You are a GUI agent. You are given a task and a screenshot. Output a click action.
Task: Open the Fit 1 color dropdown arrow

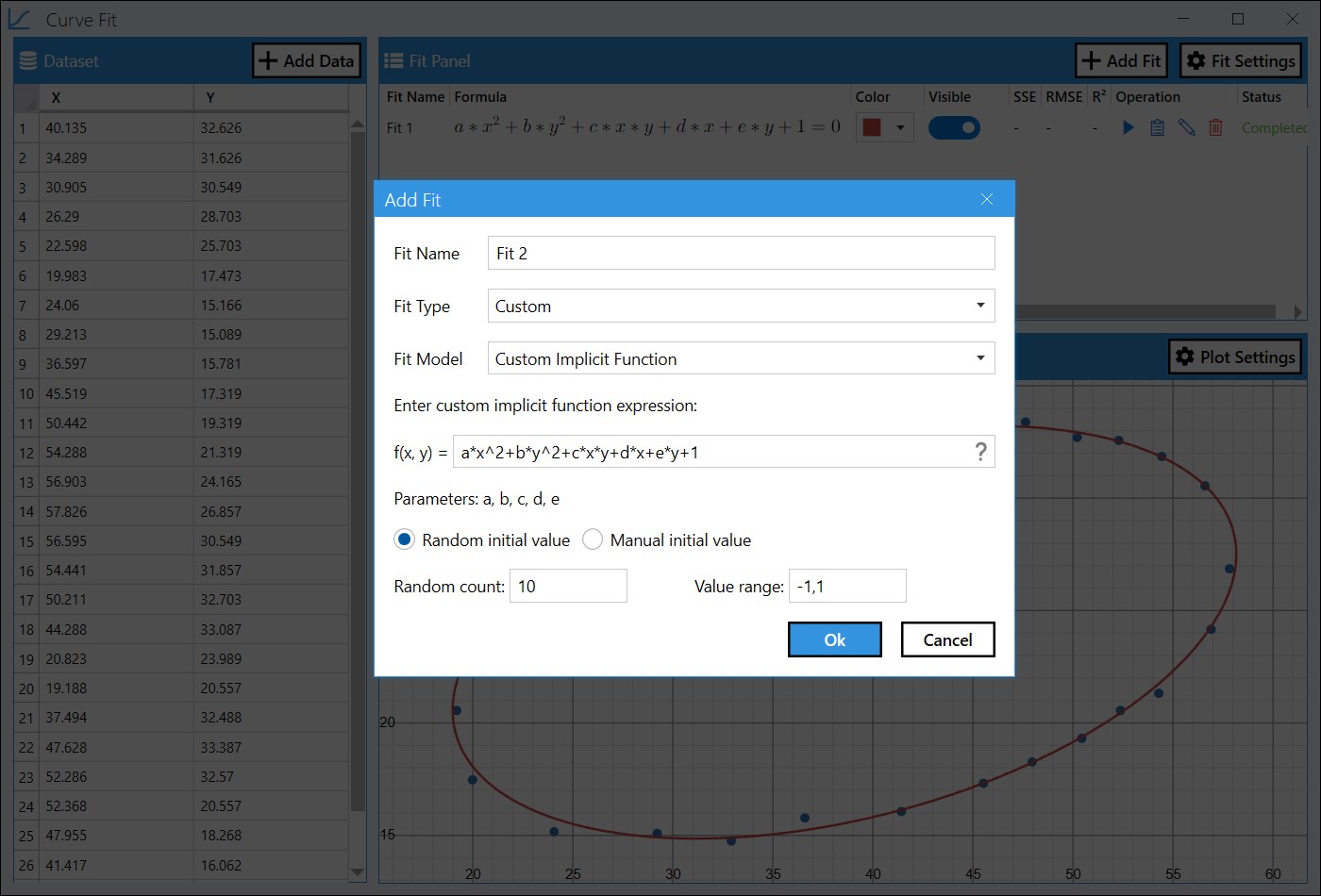(x=900, y=127)
